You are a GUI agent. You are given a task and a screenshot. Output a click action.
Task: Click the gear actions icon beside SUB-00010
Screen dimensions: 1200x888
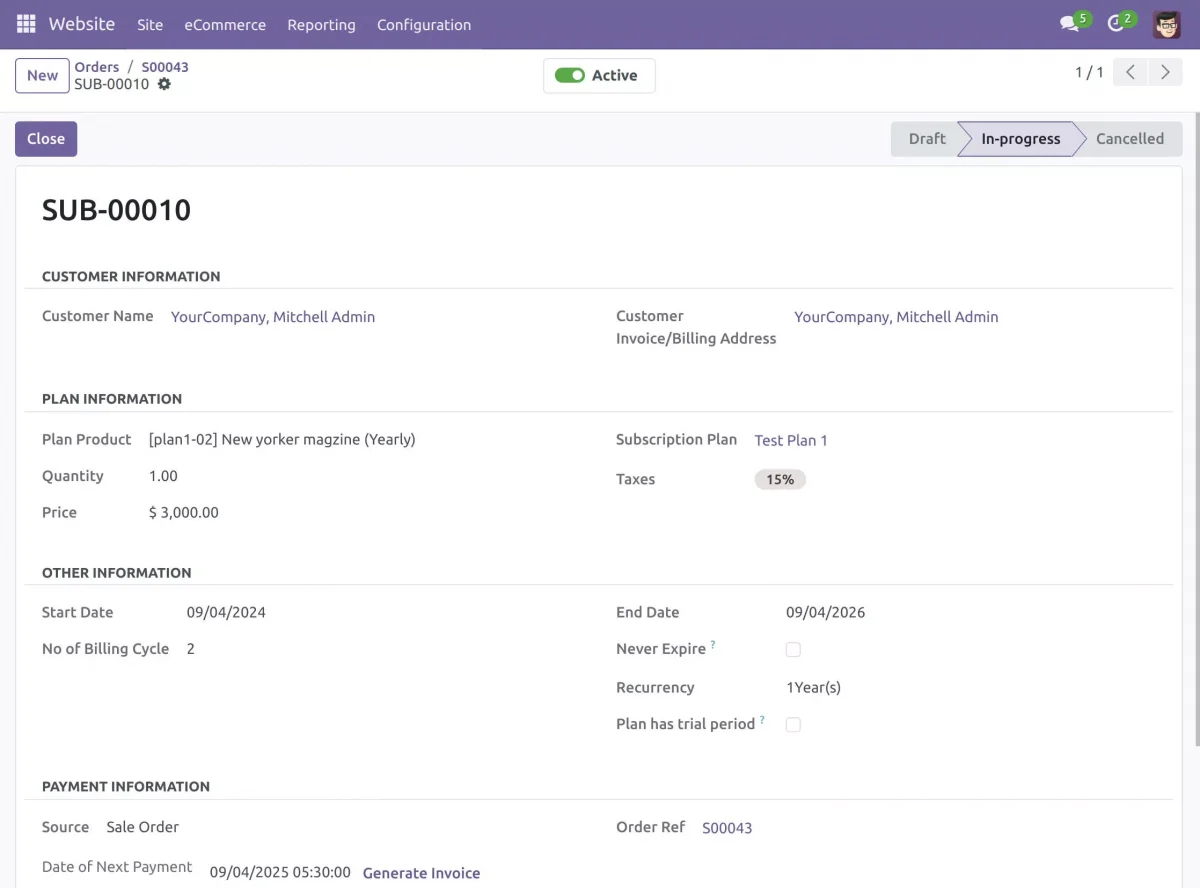164,84
